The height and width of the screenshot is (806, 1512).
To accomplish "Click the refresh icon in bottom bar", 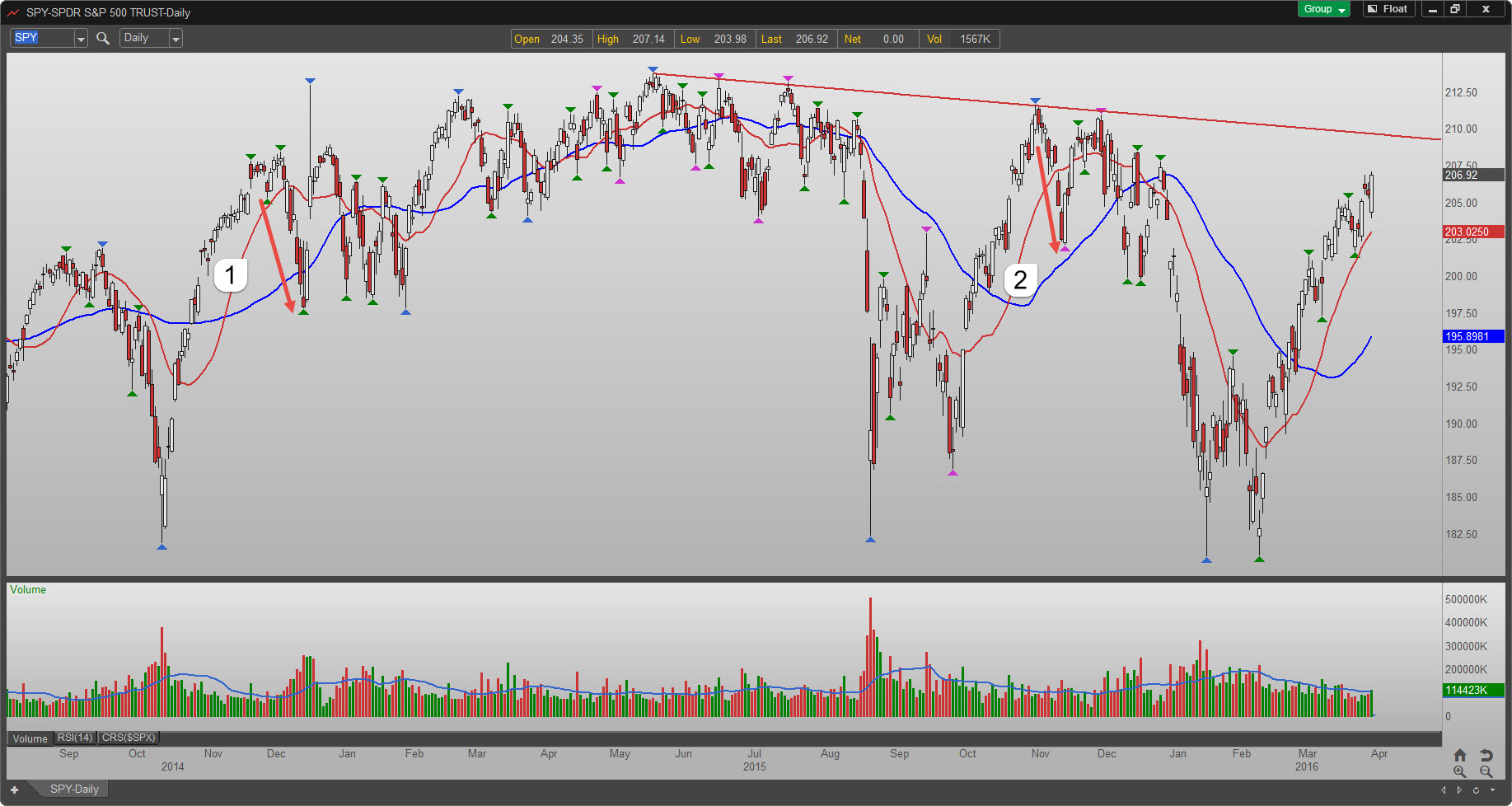I will pyautogui.click(x=1476, y=790).
